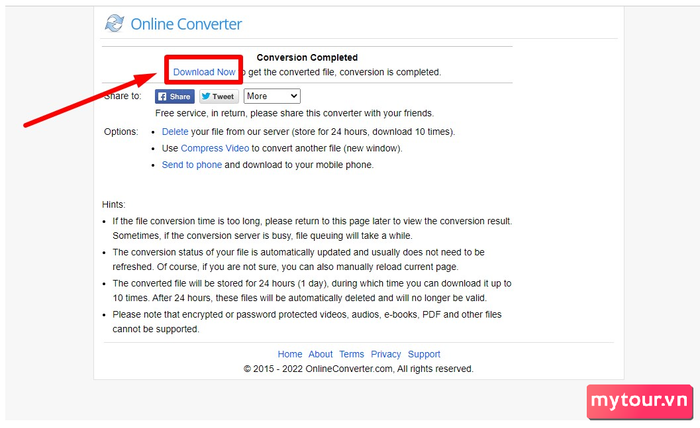The image size is (700, 428).
Task: Click the hint about file conversion time too long
Action: click(x=312, y=229)
